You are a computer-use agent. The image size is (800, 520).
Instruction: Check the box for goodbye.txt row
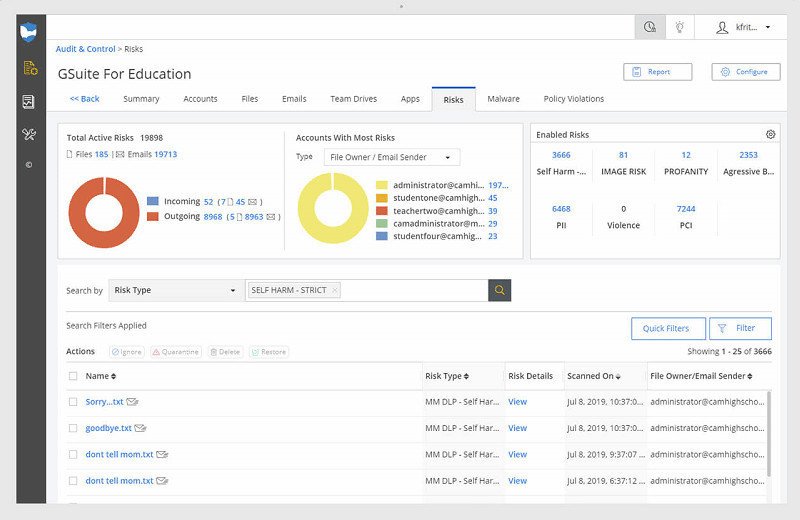coord(73,428)
